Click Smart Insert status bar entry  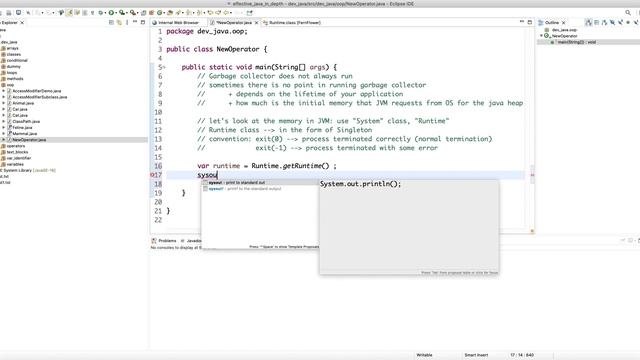point(476,355)
